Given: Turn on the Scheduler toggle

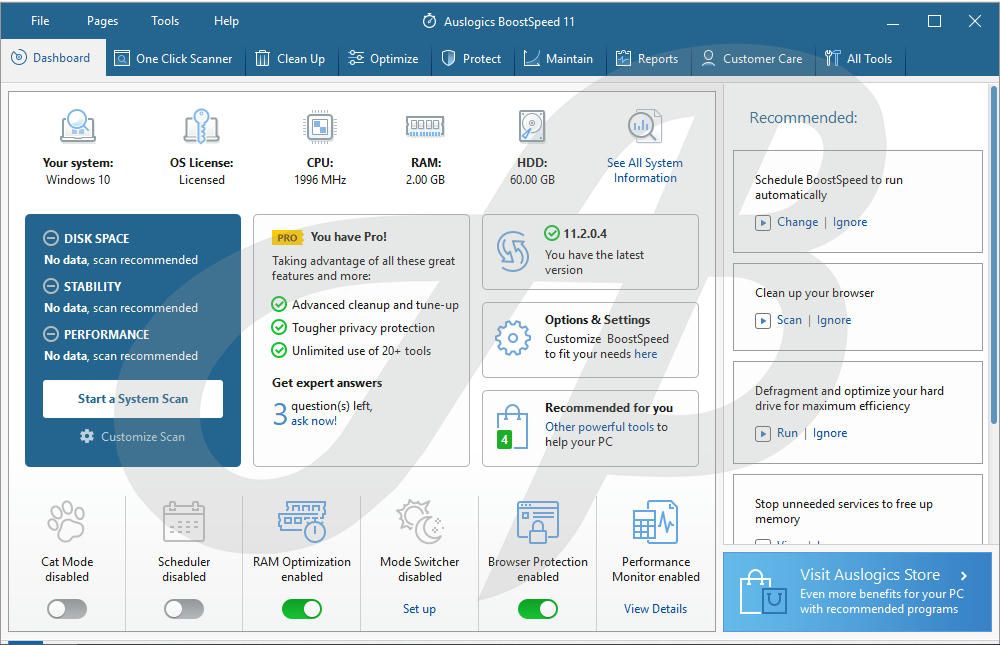Looking at the screenshot, I should pyautogui.click(x=184, y=609).
